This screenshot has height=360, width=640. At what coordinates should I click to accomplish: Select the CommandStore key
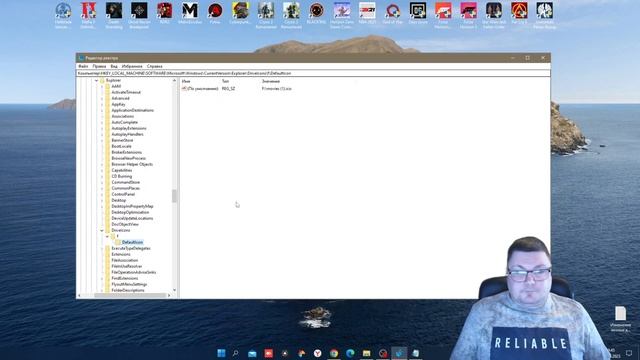(125, 182)
